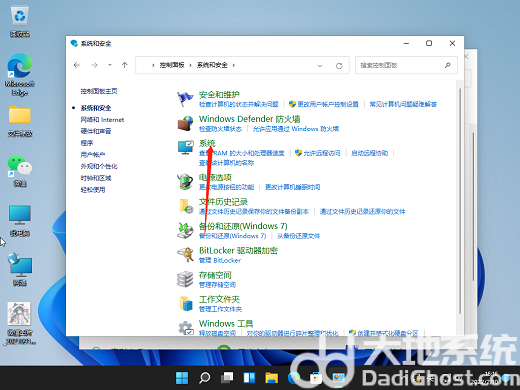Open the 电源选项 heading link

(x=215, y=177)
